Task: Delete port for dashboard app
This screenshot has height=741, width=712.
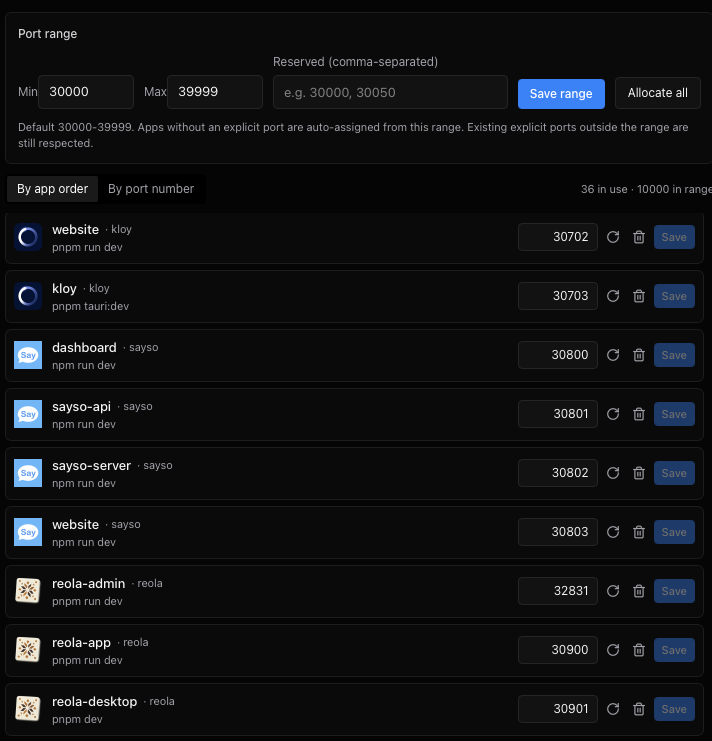Action: coord(639,355)
